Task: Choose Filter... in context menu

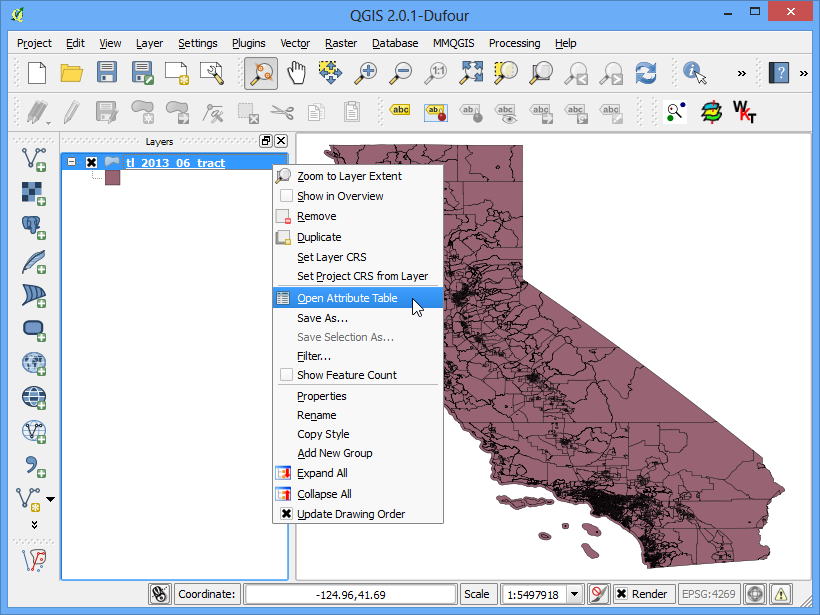Action: point(358,356)
